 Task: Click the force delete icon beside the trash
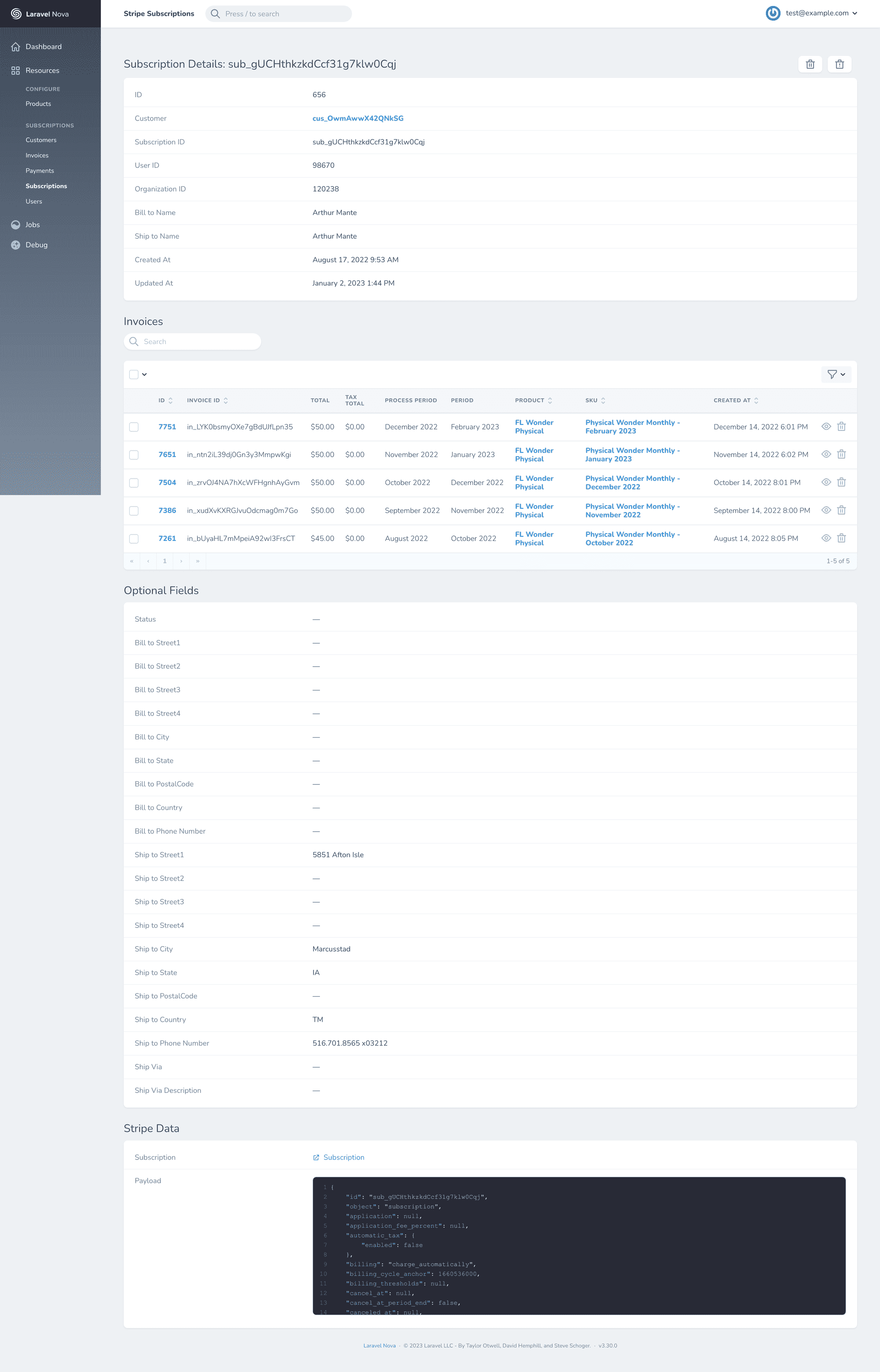(x=839, y=64)
